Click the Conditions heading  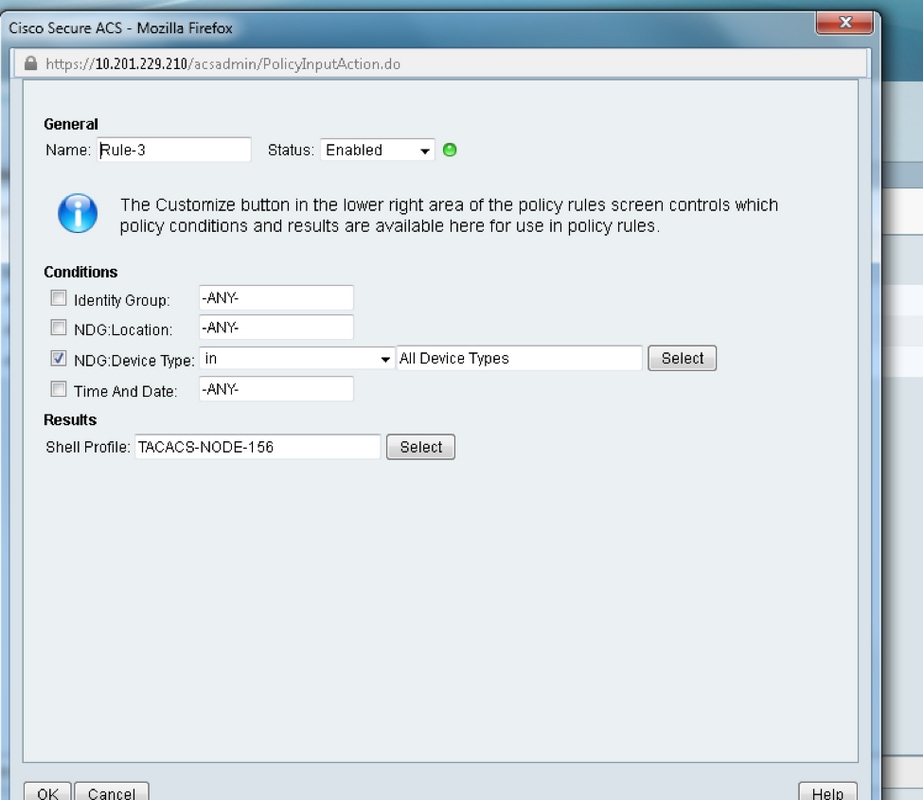click(x=81, y=272)
